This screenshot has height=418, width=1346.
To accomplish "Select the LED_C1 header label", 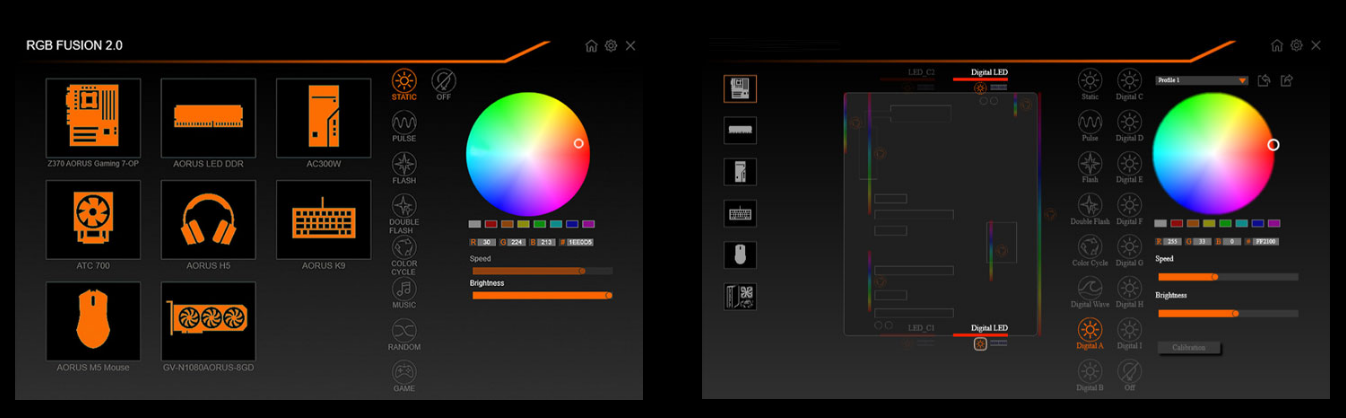I will tap(922, 328).
